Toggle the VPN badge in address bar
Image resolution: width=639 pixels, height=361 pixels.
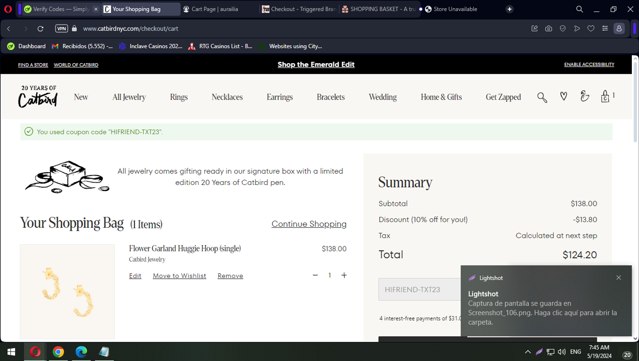click(x=61, y=29)
